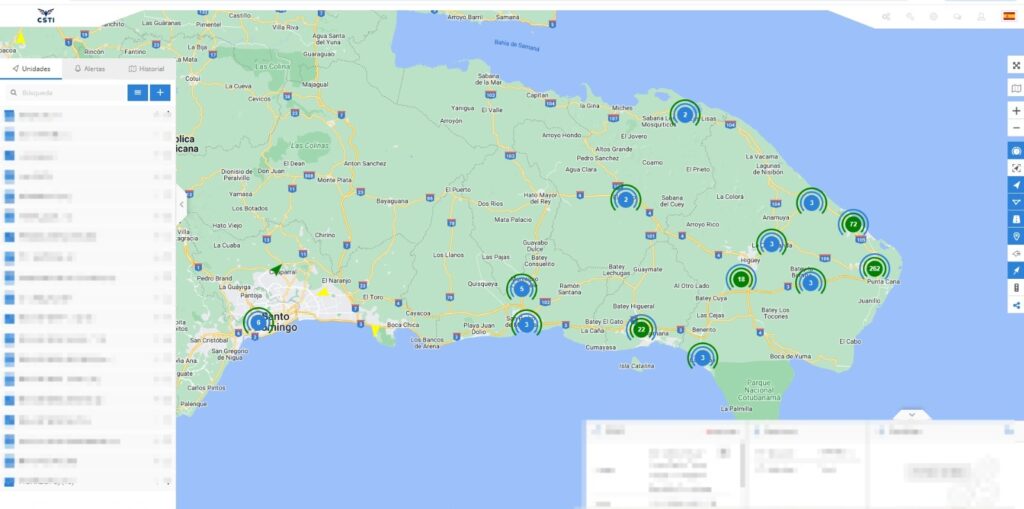Click the blue add unit plus button
The height and width of the screenshot is (509, 1024).
(x=160, y=92)
